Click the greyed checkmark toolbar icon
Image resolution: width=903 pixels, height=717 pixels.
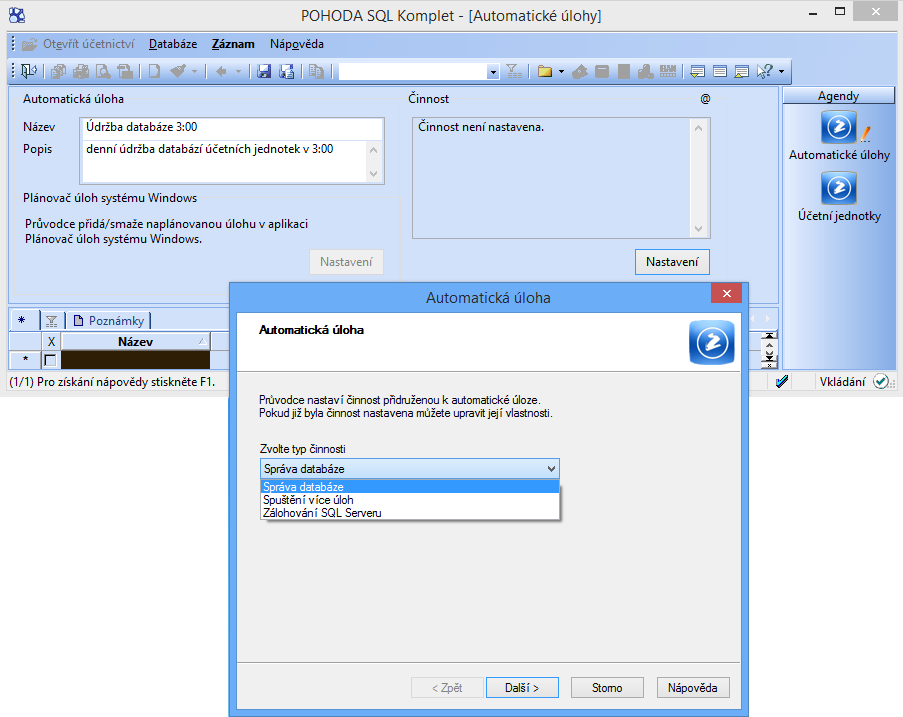[x=177, y=71]
